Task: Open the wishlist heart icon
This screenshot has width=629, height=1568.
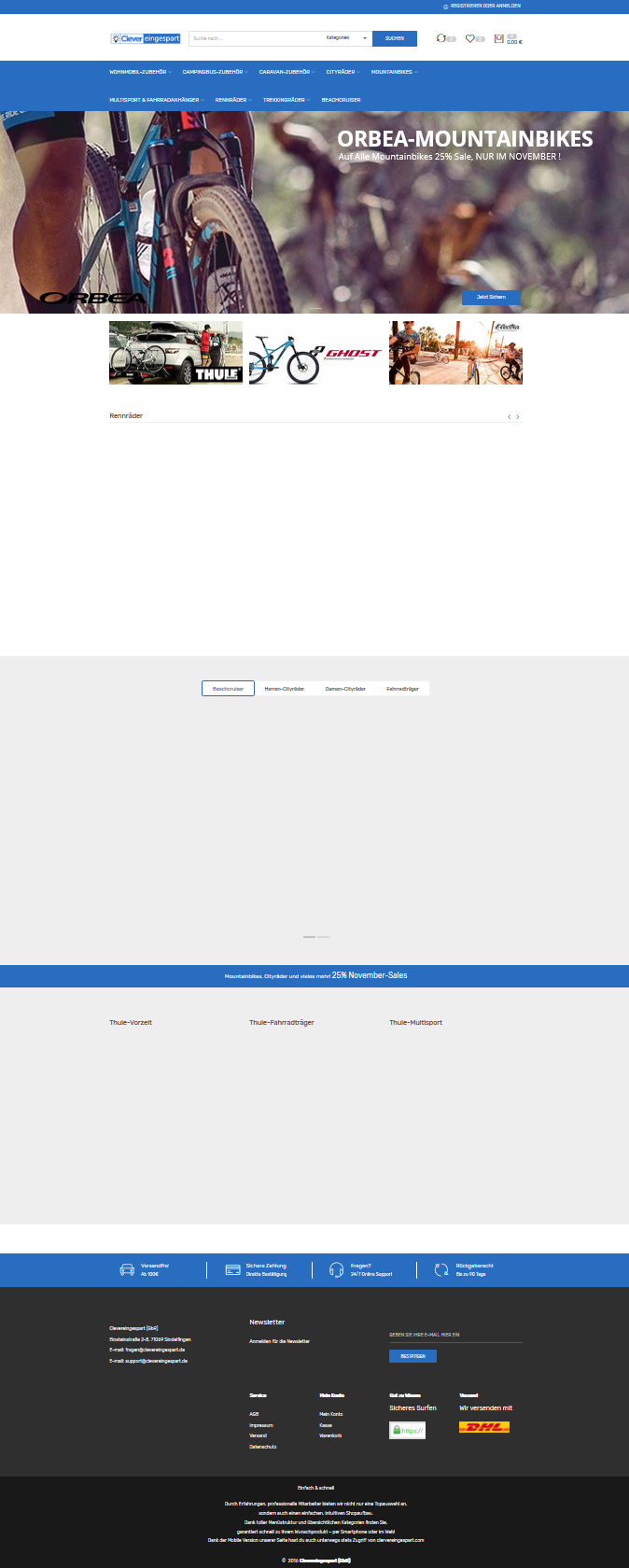Action: 470,39
